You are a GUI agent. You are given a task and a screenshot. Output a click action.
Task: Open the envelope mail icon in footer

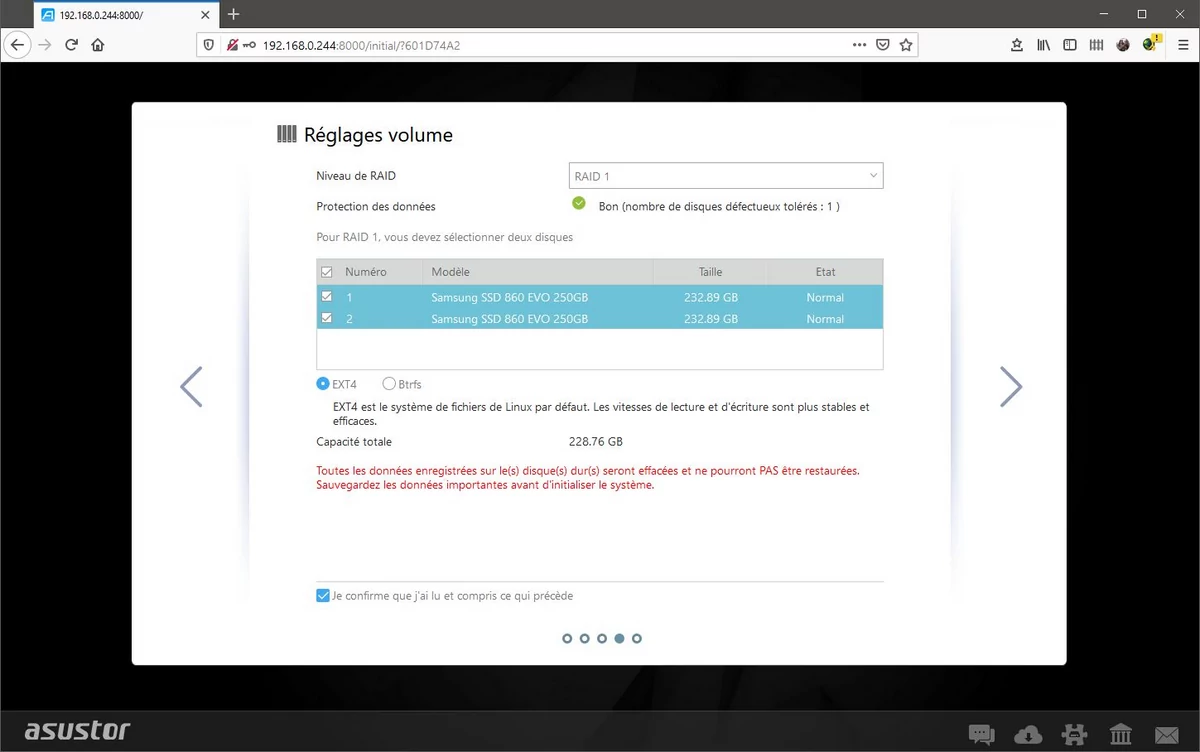(1167, 735)
